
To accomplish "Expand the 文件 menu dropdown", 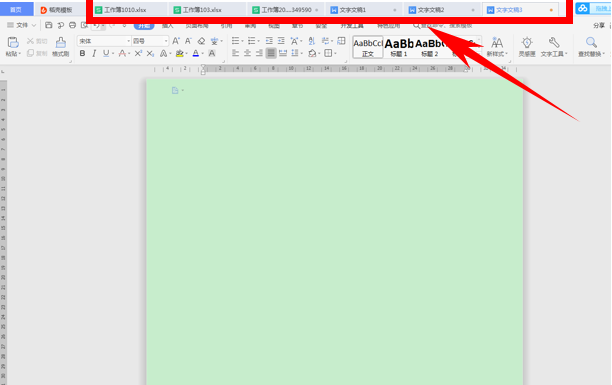I will pyautogui.click(x=21, y=25).
